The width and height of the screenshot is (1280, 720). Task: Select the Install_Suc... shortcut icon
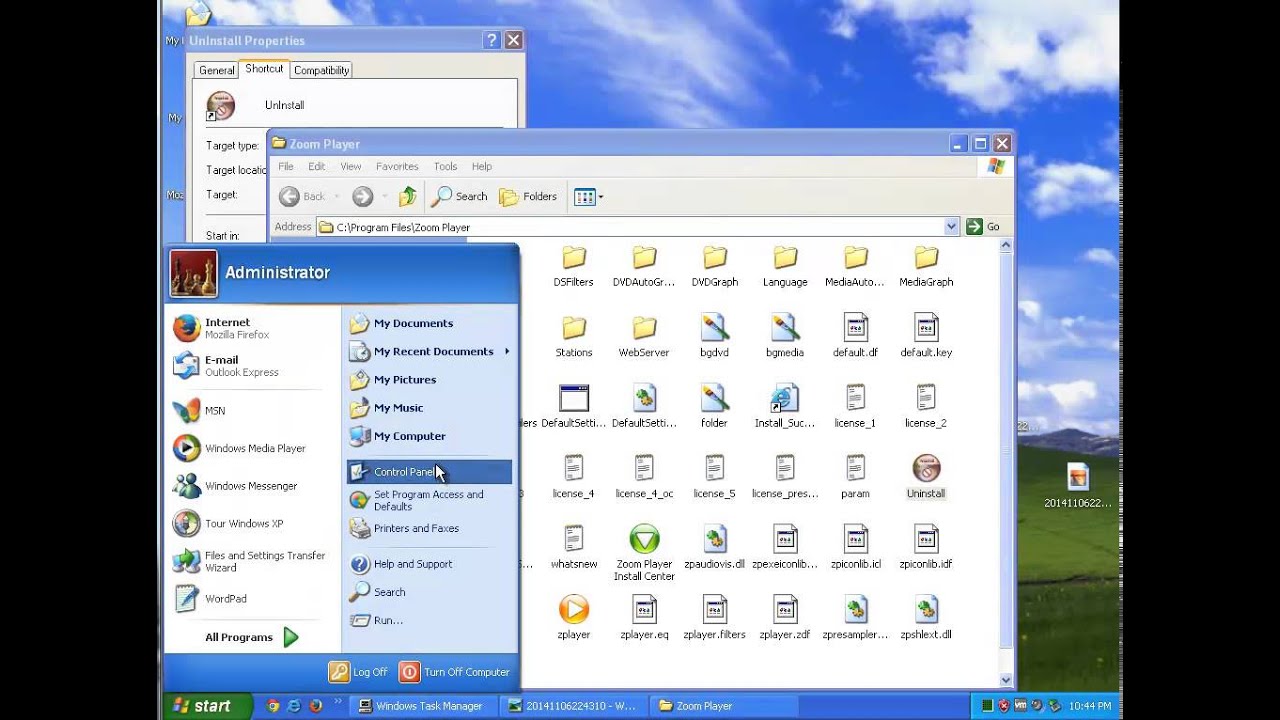[x=785, y=398]
